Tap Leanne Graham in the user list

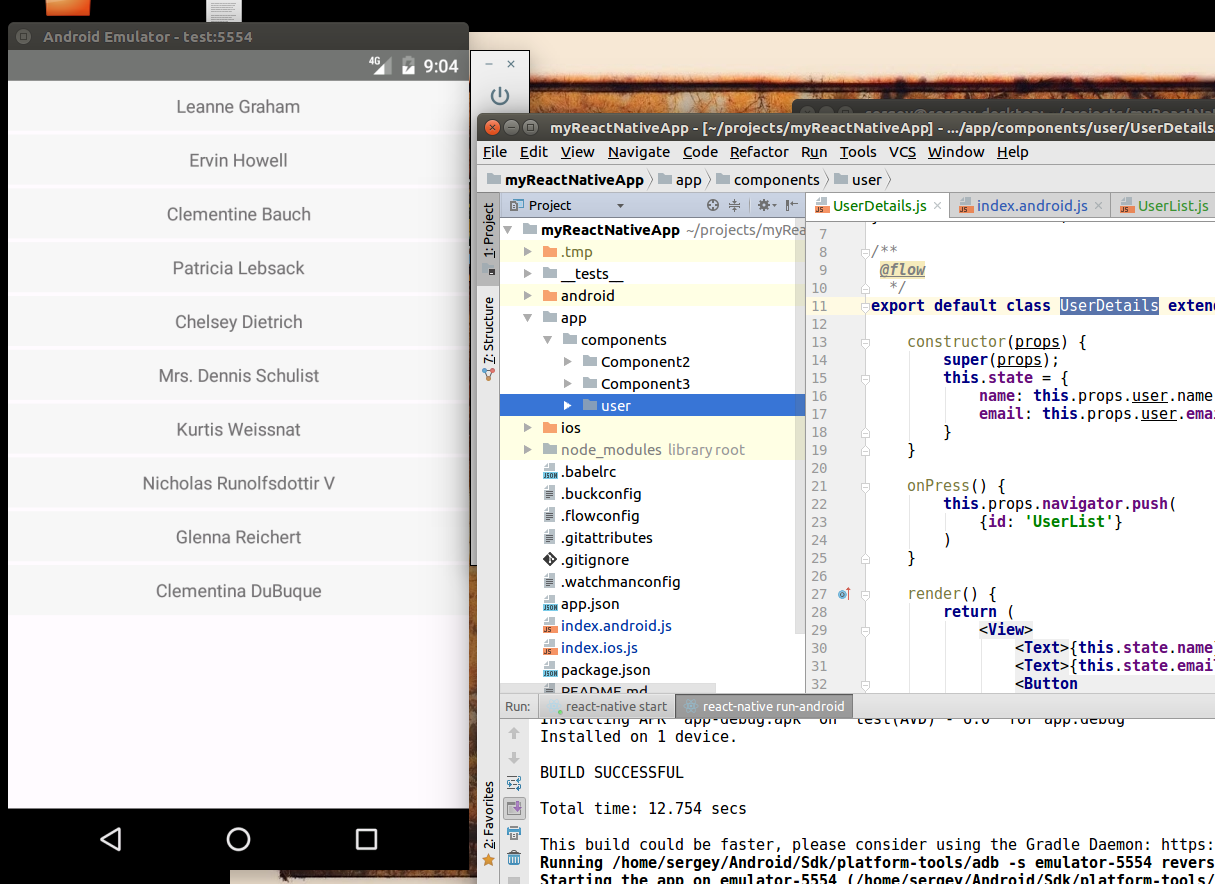tap(238, 107)
